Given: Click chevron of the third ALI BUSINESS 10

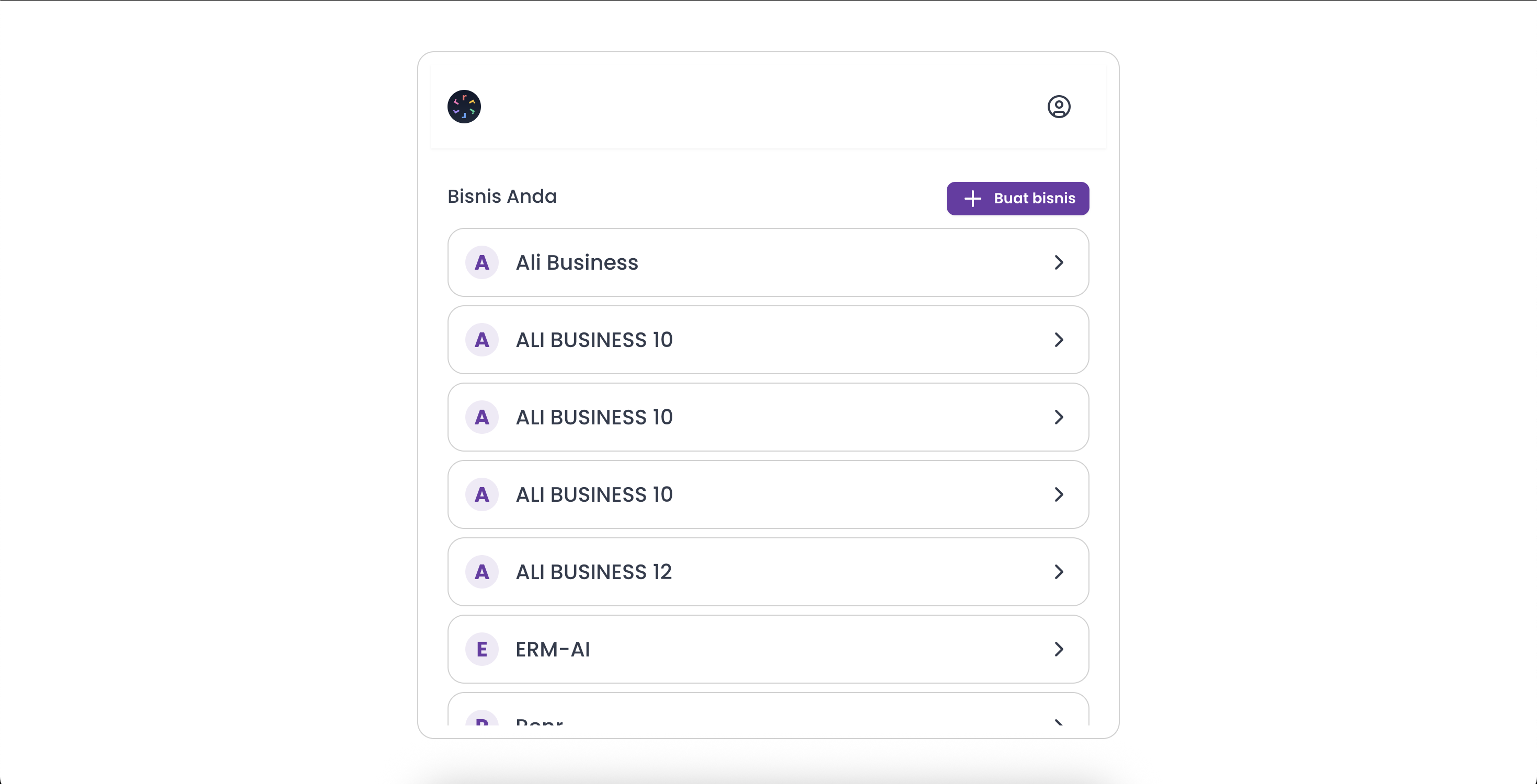Looking at the screenshot, I should click(x=1059, y=494).
